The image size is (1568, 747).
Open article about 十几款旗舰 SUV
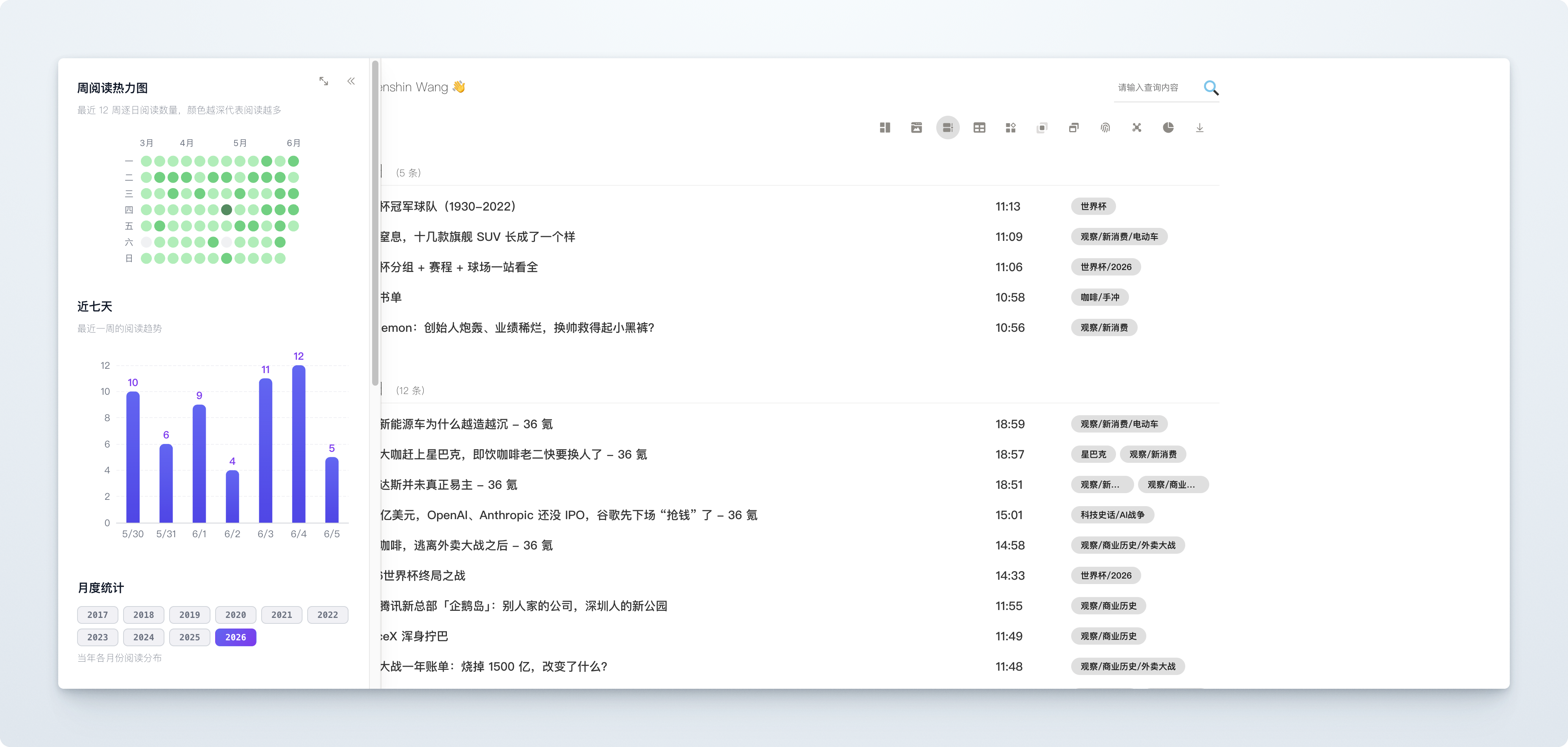click(x=478, y=237)
